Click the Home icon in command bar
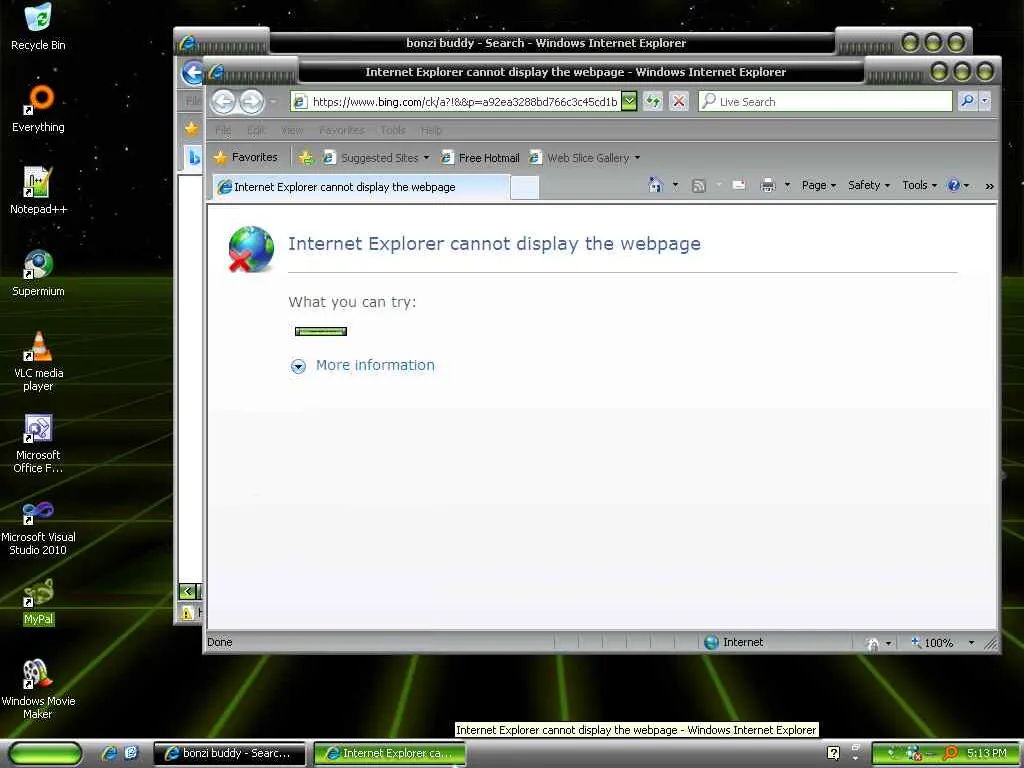 656,185
